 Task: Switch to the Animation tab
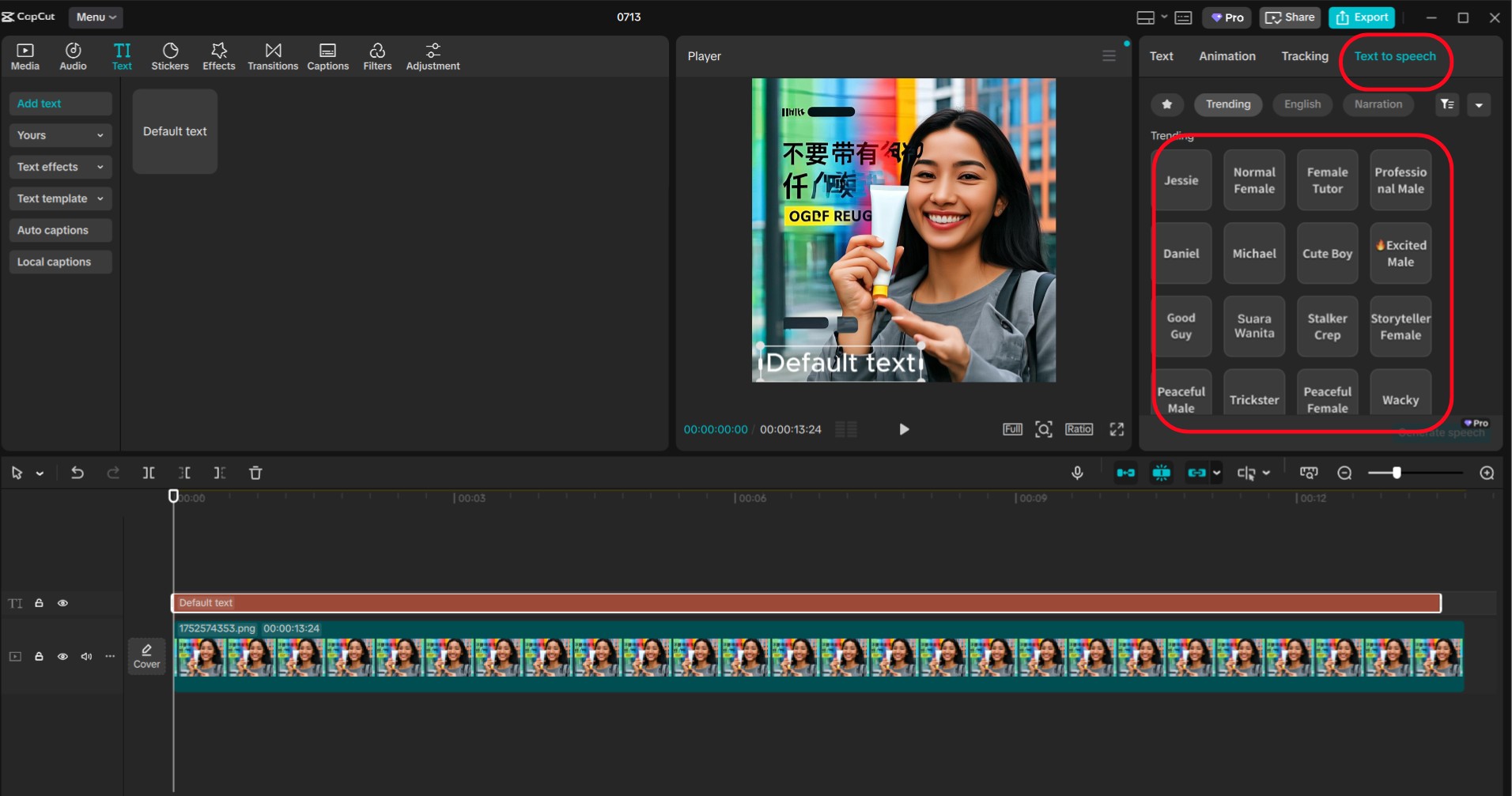tap(1227, 56)
